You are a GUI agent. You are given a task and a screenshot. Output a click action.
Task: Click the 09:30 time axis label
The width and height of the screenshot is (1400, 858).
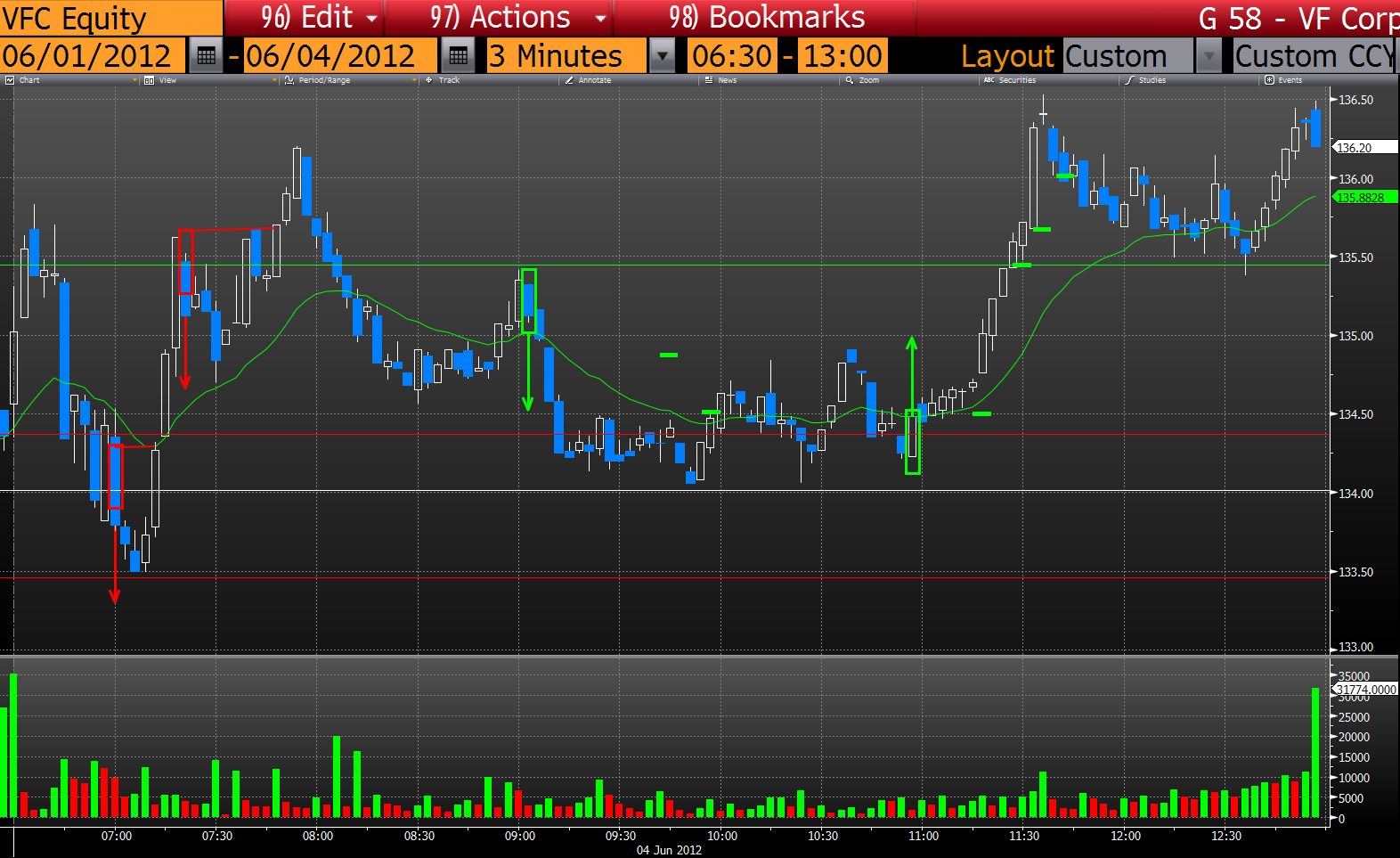click(x=621, y=836)
